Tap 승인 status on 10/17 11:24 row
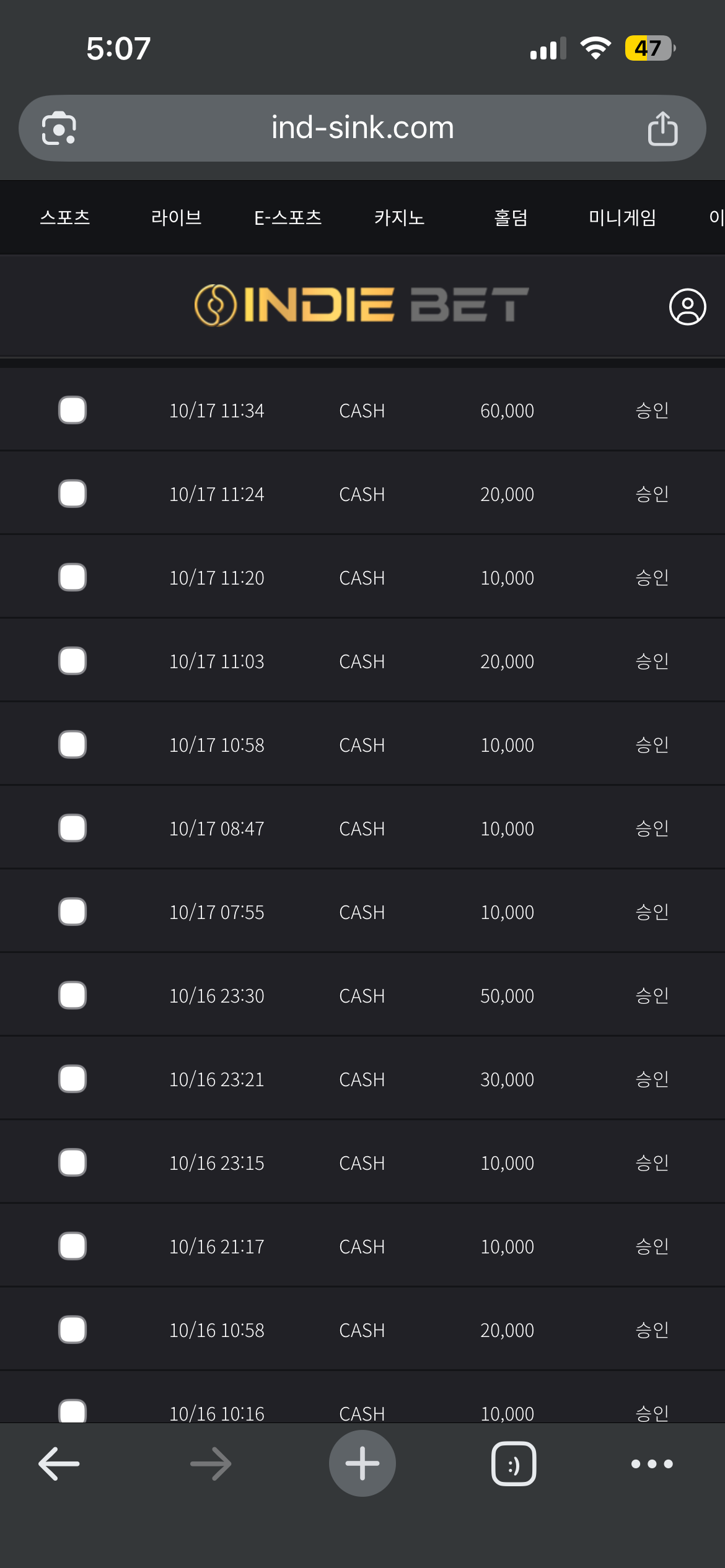Viewport: 725px width, 1568px height. pyautogui.click(x=652, y=494)
